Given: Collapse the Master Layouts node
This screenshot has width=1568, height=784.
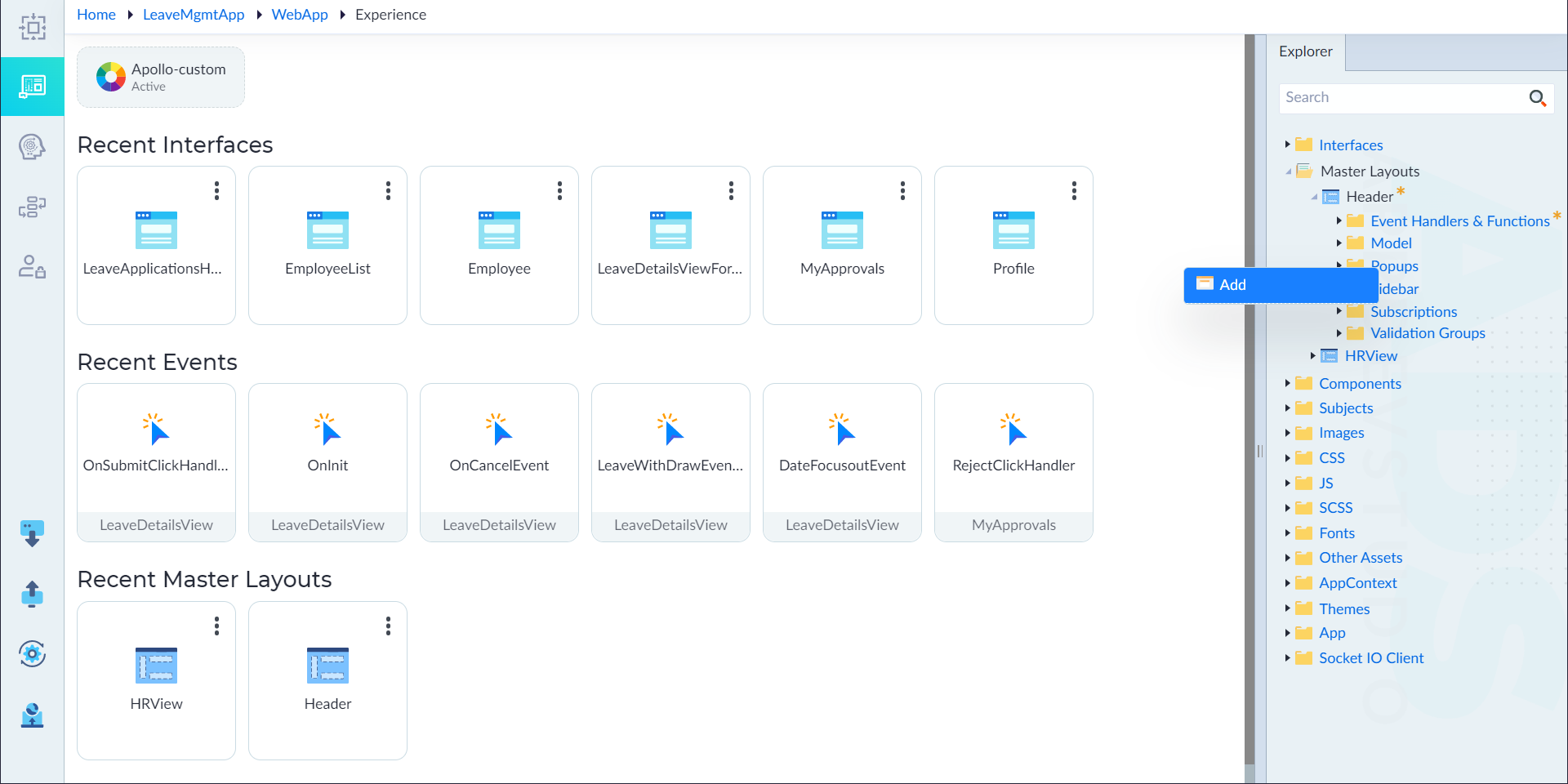Looking at the screenshot, I should coord(1288,171).
